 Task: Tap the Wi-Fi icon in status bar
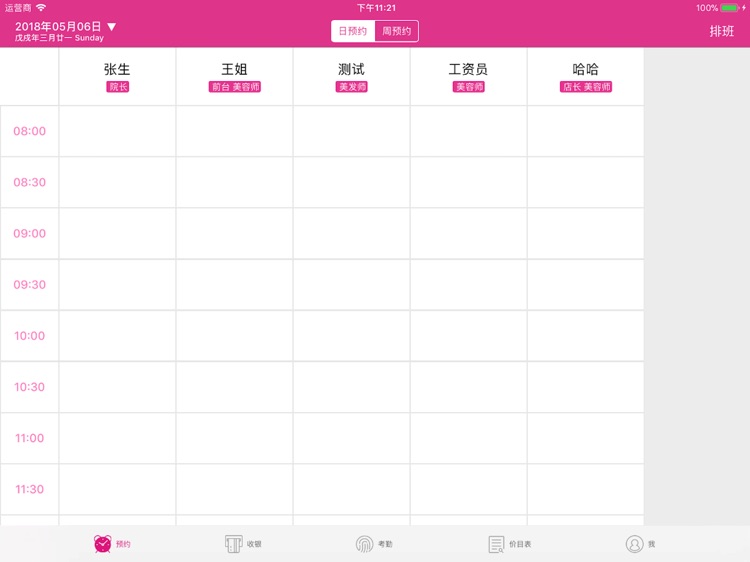point(41,8)
